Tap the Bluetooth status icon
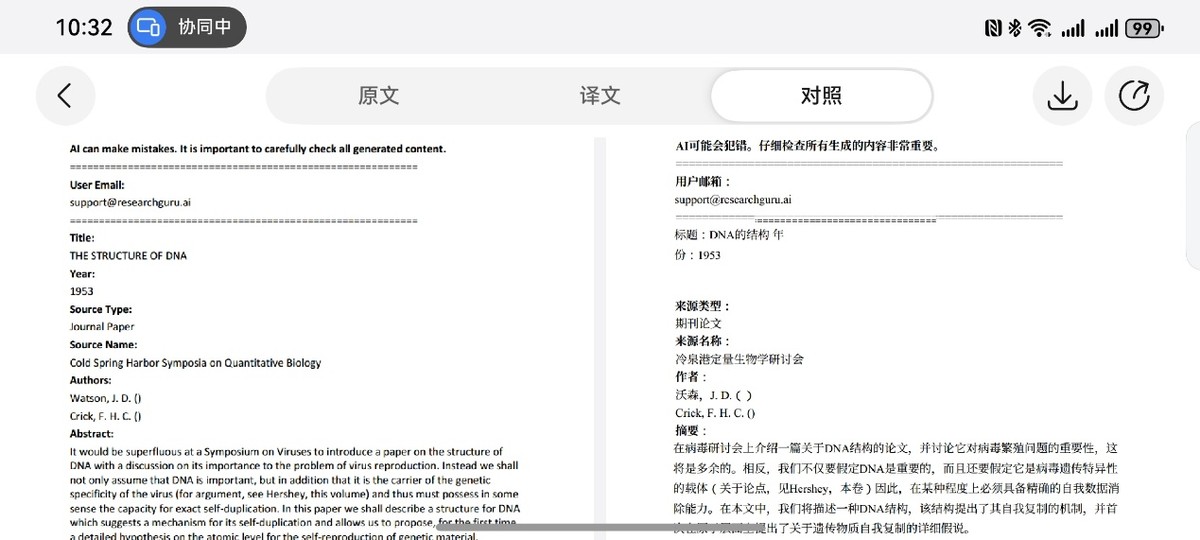 point(1015,28)
